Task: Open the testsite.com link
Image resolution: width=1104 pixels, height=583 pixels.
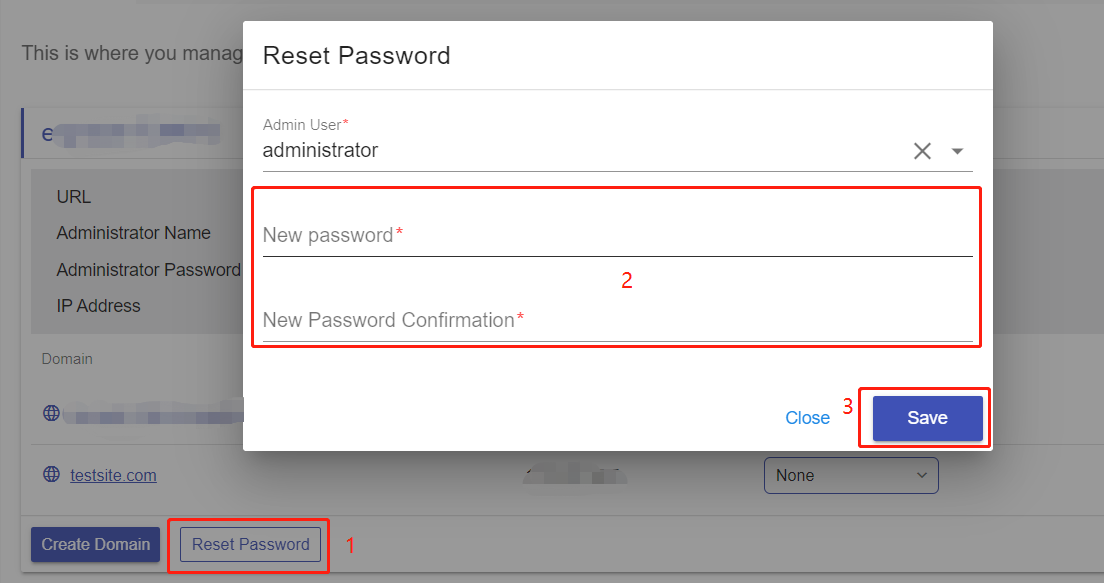Action: pos(113,475)
